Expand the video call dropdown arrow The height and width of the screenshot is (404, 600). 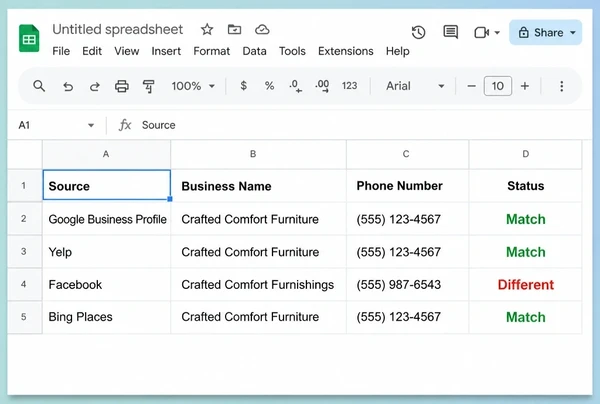(497, 33)
